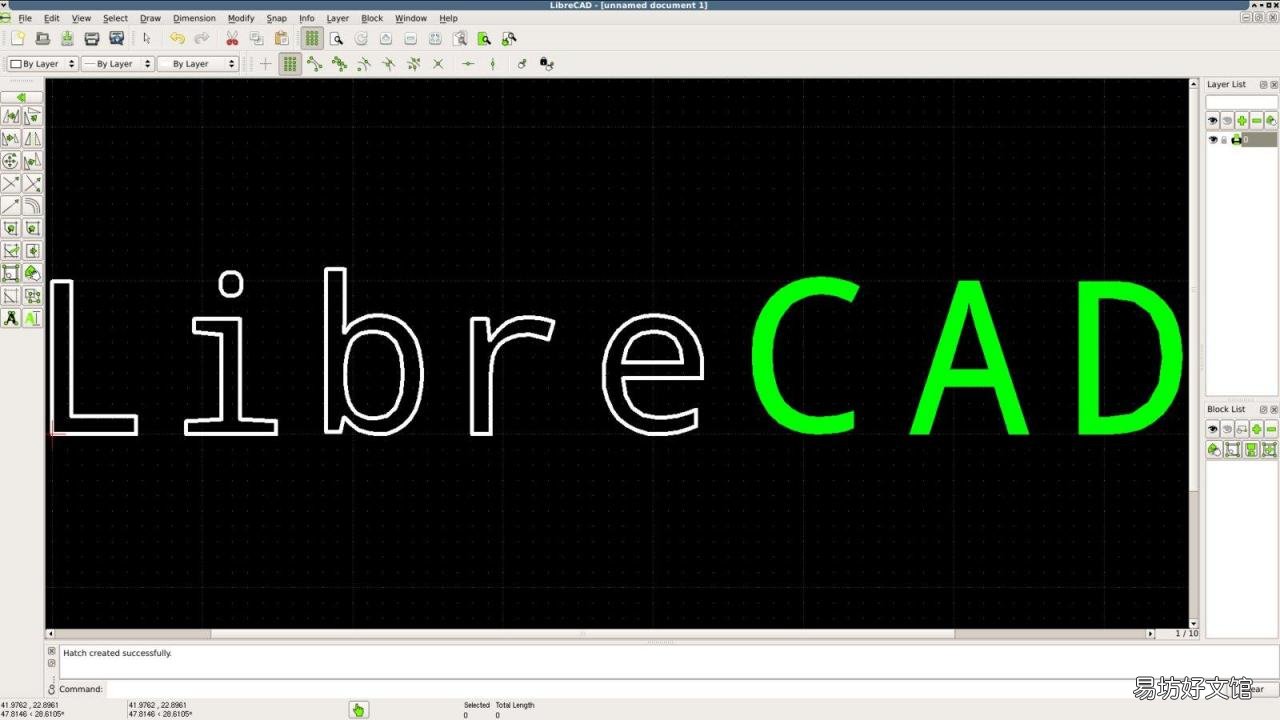Open the Snap menu
The height and width of the screenshot is (720, 1280).
276,18
